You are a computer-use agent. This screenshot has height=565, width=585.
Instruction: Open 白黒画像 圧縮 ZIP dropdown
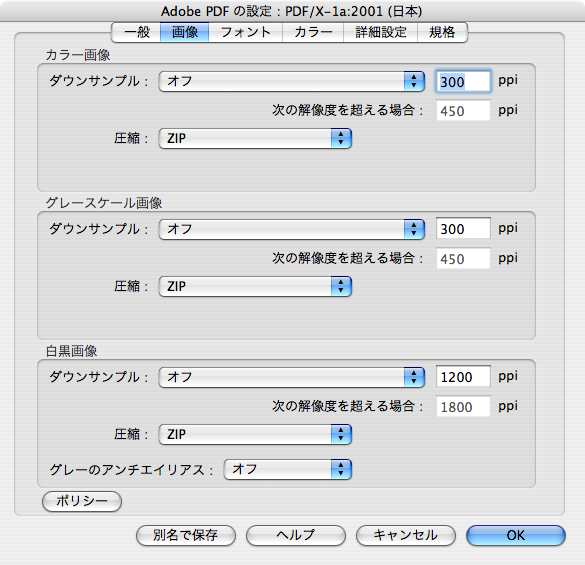[255, 434]
